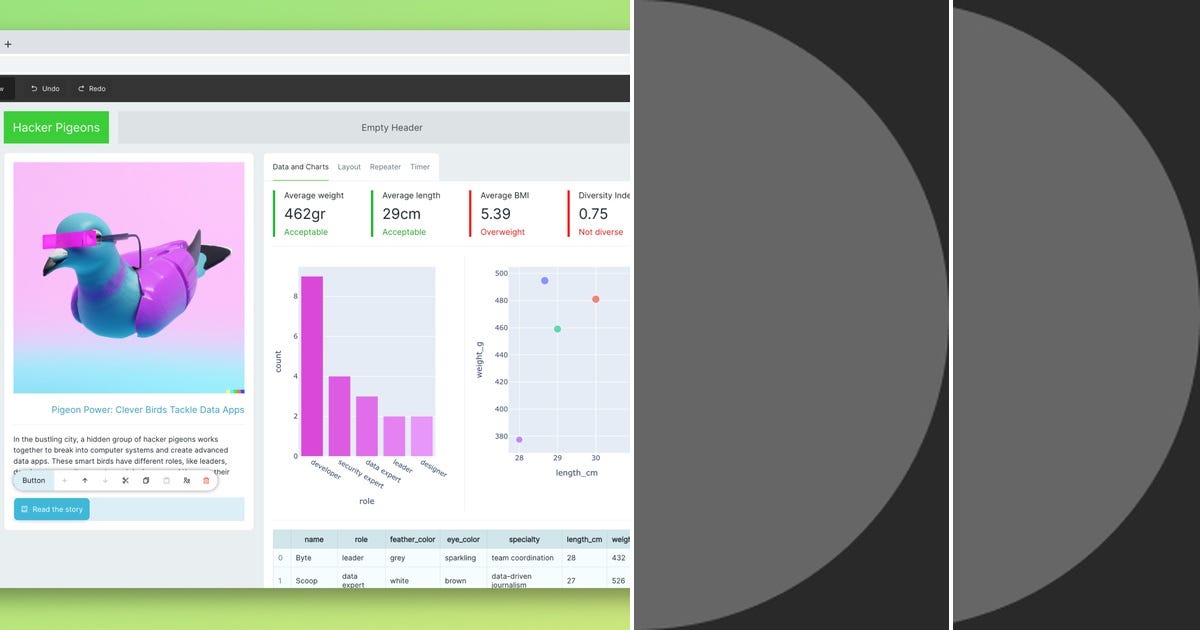Click the green scatter point at length 29
This screenshot has width=1200, height=630.
coord(557,329)
